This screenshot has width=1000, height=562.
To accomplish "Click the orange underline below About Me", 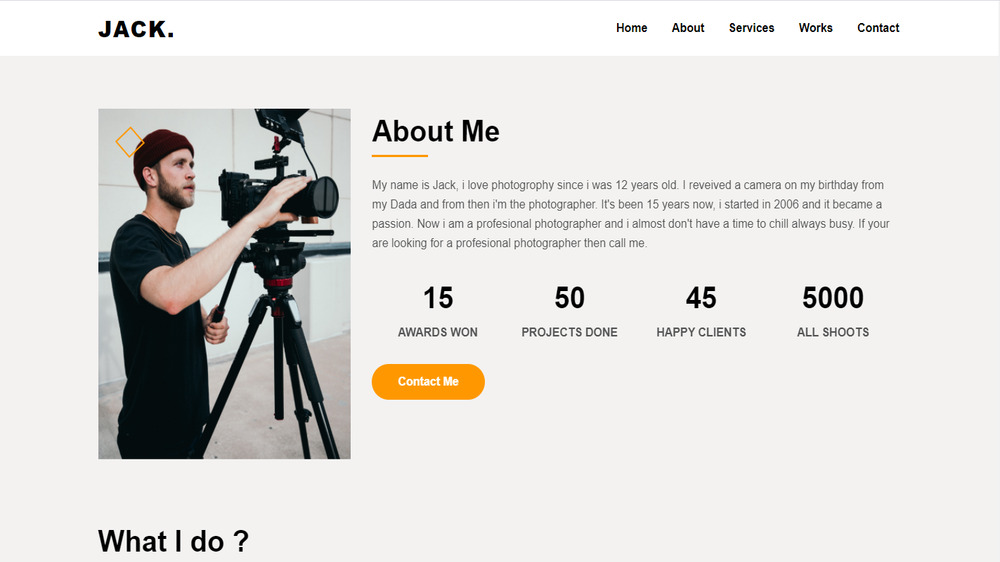I will coord(400,156).
